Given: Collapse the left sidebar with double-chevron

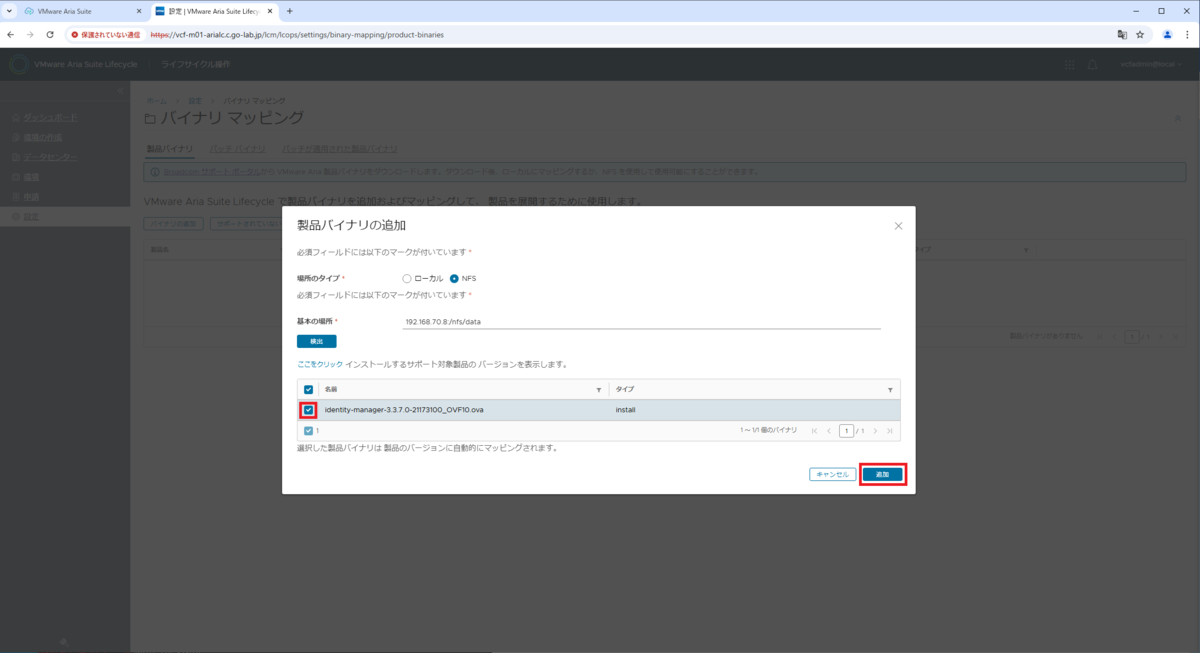Looking at the screenshot, I should pos(120,91).
